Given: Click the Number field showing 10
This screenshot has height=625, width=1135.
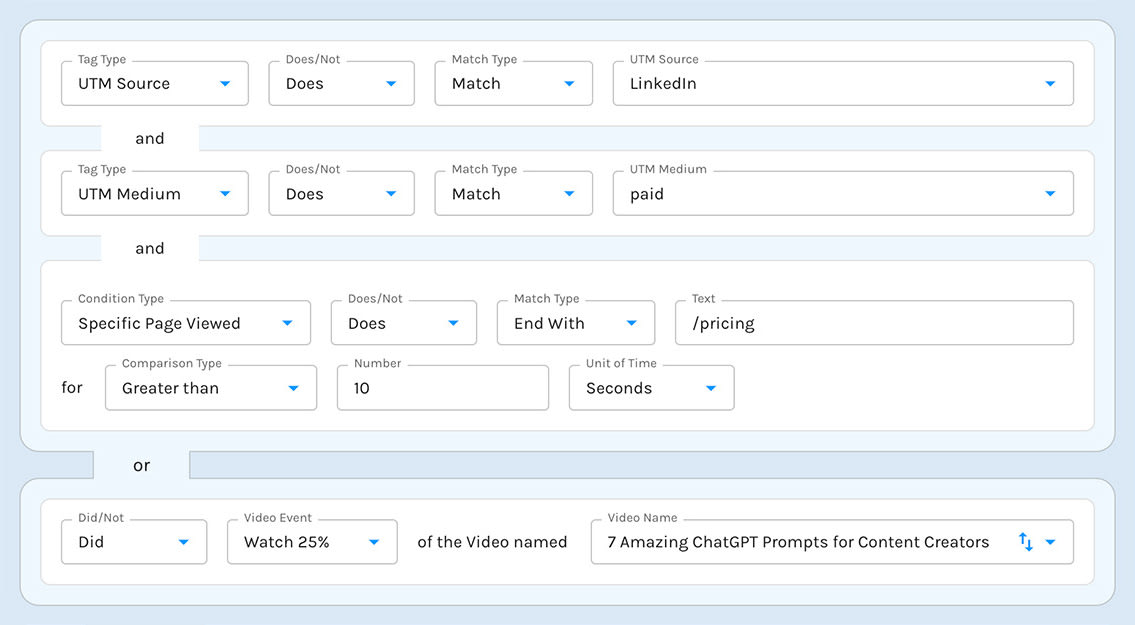Looking at the screenshot, I should click(442, 388).
